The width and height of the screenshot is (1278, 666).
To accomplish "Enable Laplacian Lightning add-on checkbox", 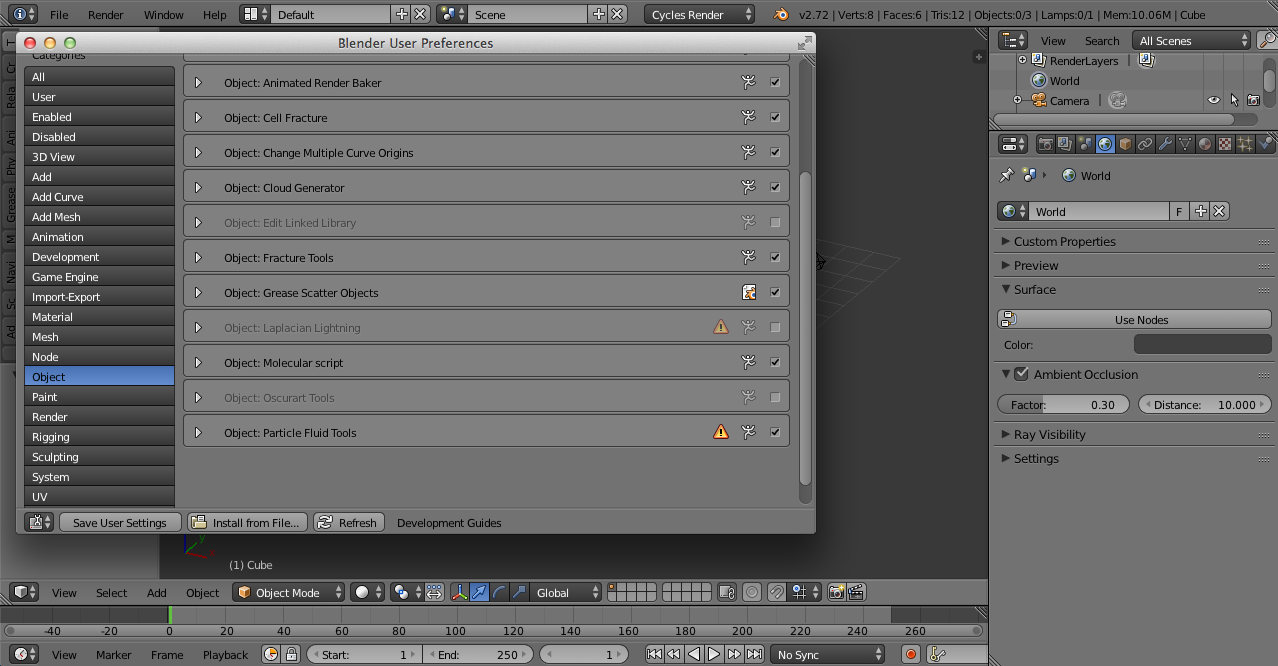I will (x=775, y=327).
